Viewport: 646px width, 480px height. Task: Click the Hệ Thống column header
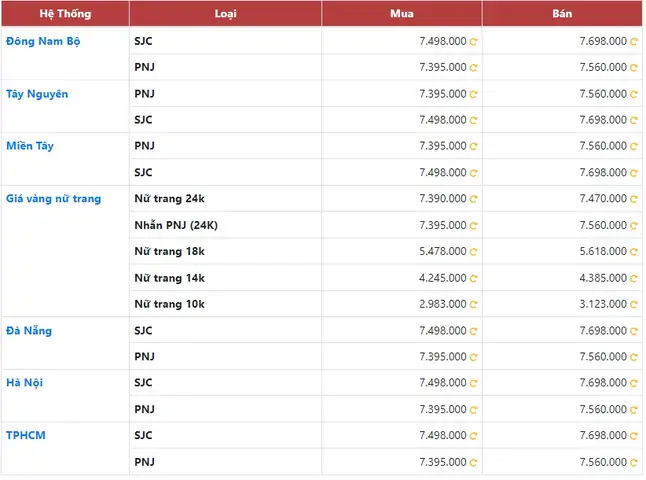click(x=65, y=14)
